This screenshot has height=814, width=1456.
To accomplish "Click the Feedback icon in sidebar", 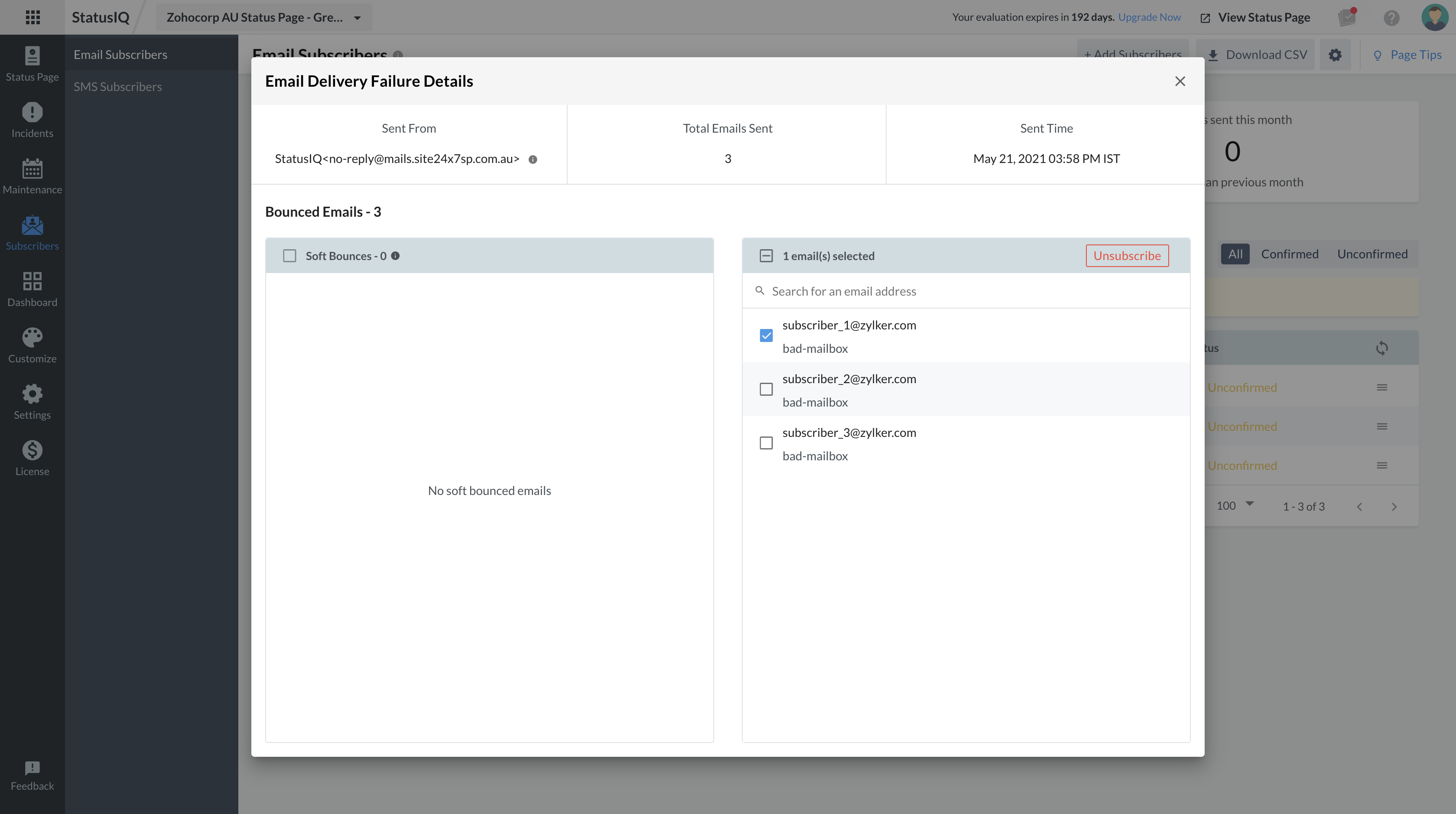I will click(x=32, y=768).
